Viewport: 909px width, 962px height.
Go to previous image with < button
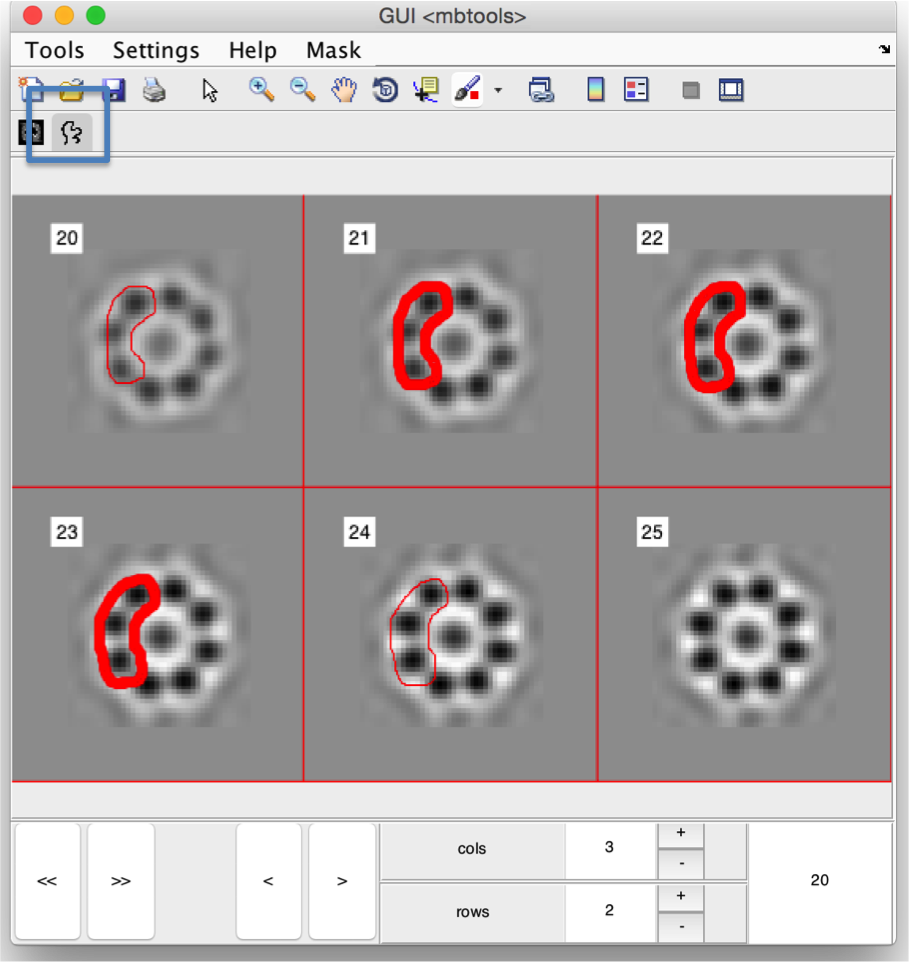269,881
